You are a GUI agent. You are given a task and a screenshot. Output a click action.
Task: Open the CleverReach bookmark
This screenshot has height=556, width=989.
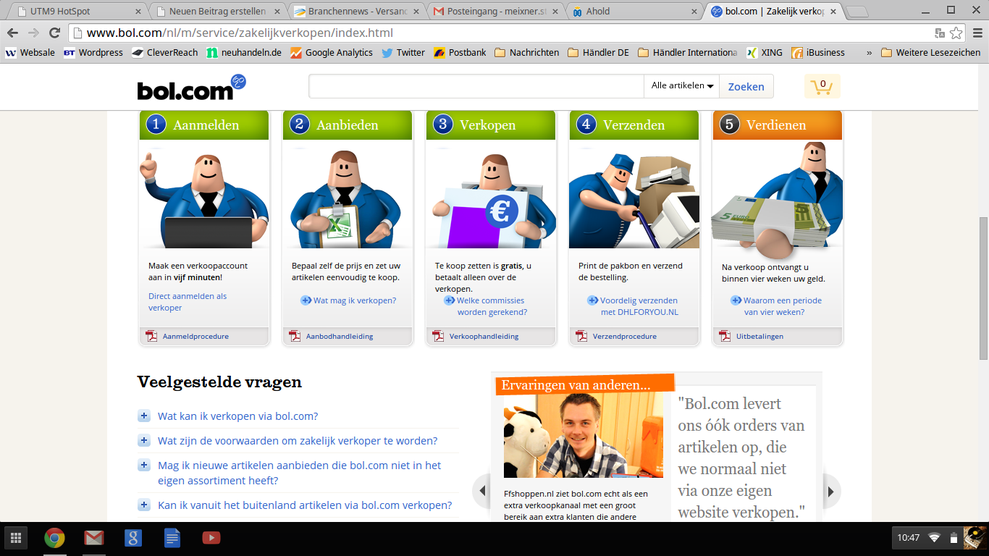pos(165,53)
